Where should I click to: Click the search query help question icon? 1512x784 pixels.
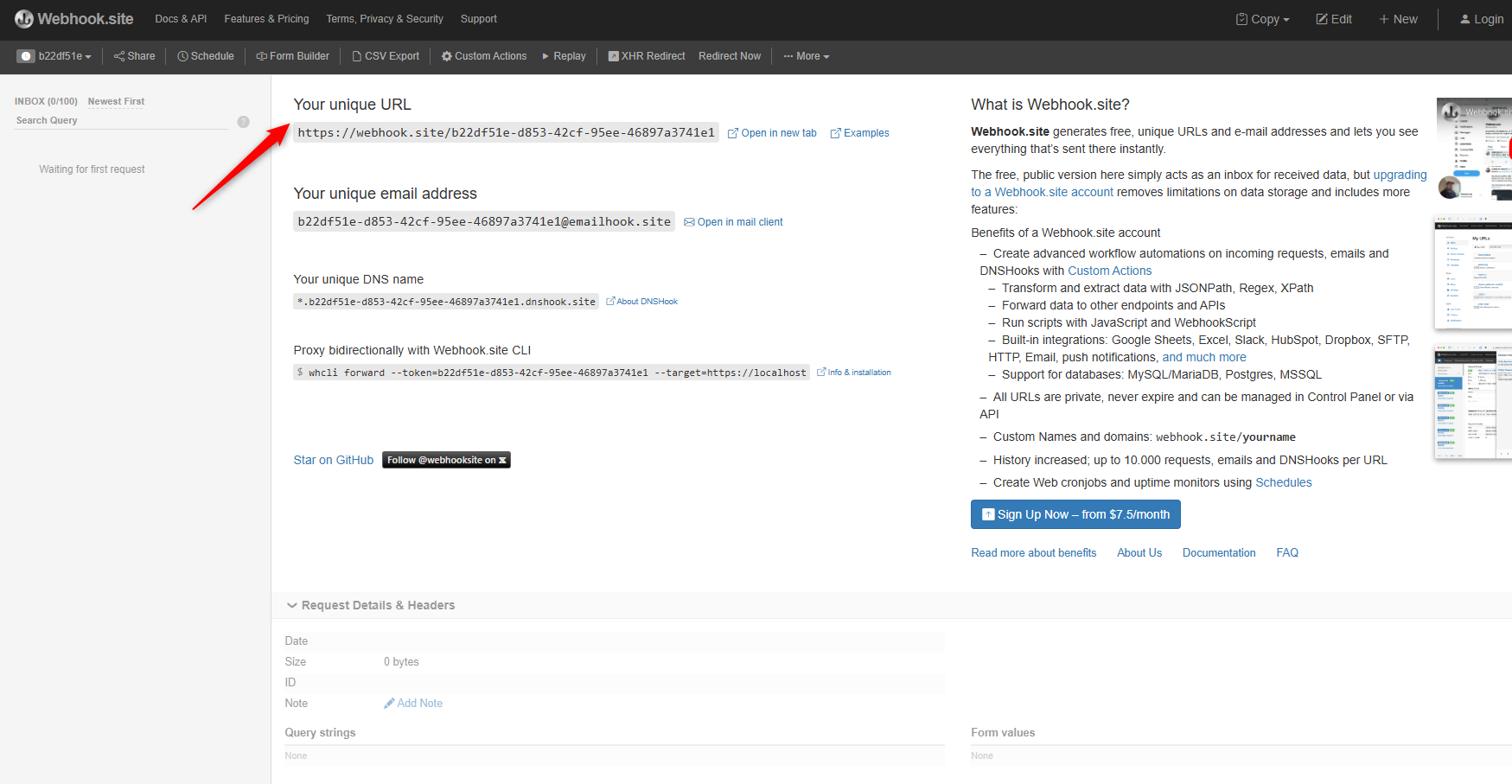243,122
